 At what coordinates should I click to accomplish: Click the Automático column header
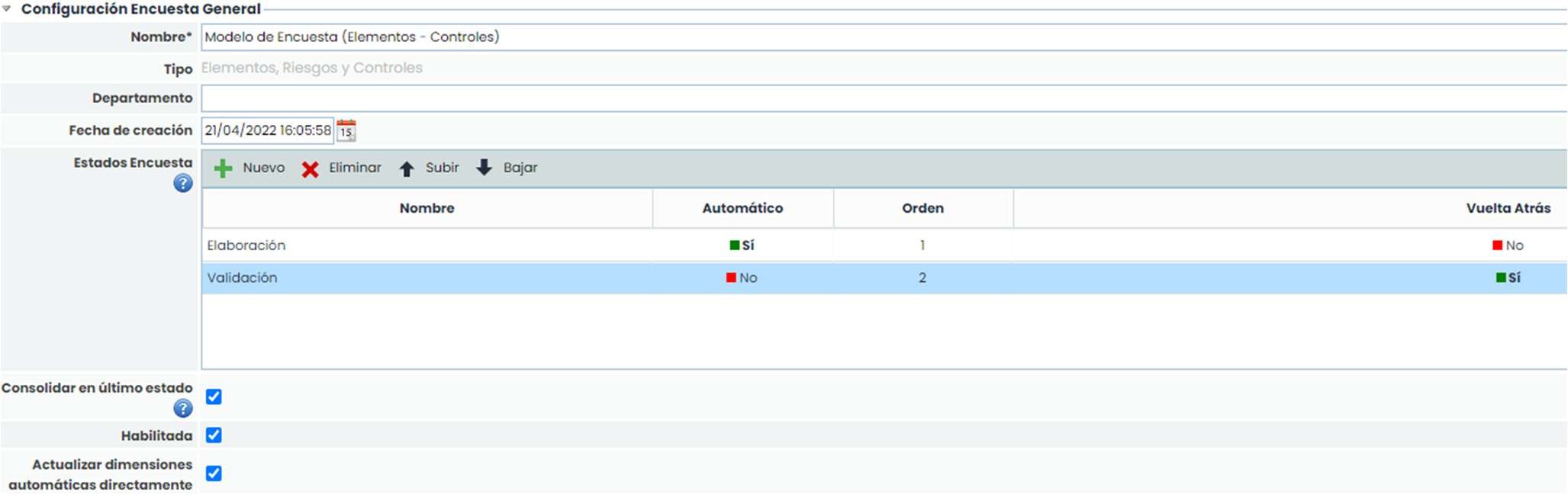(x=742, y=208)
